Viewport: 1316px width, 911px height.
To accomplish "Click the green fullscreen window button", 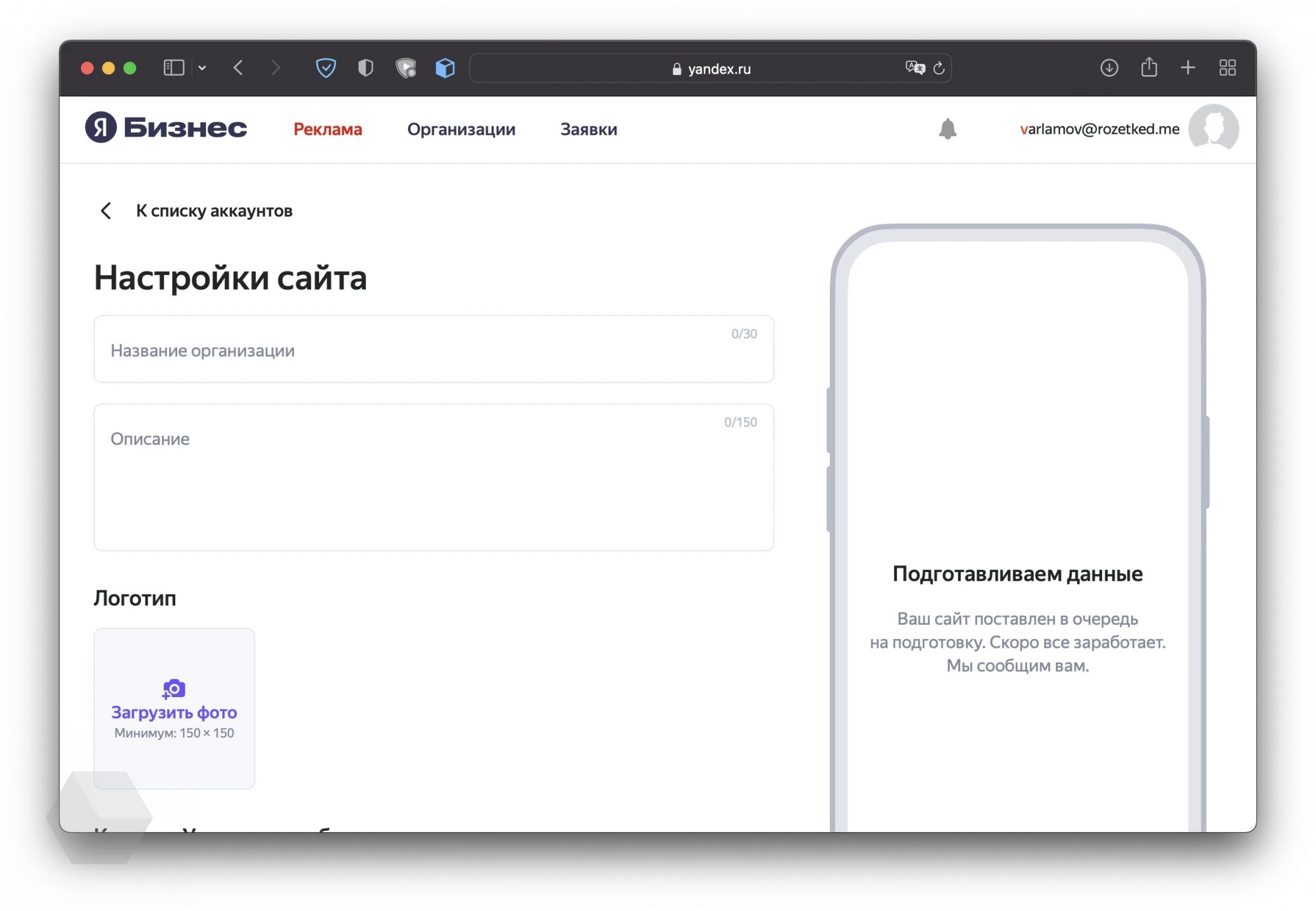I will click(130, 68).
